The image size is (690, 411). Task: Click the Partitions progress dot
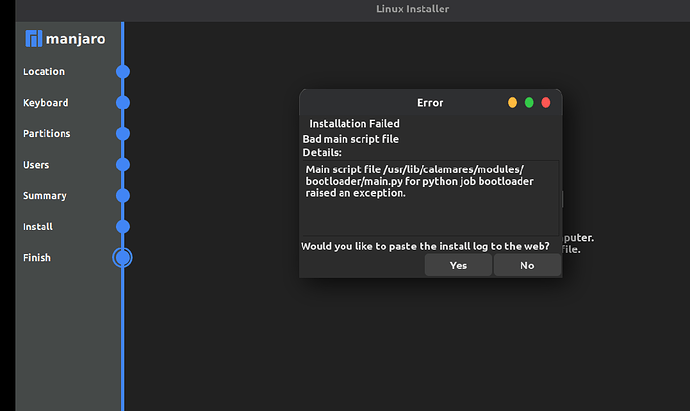click(x=123, y=133)
